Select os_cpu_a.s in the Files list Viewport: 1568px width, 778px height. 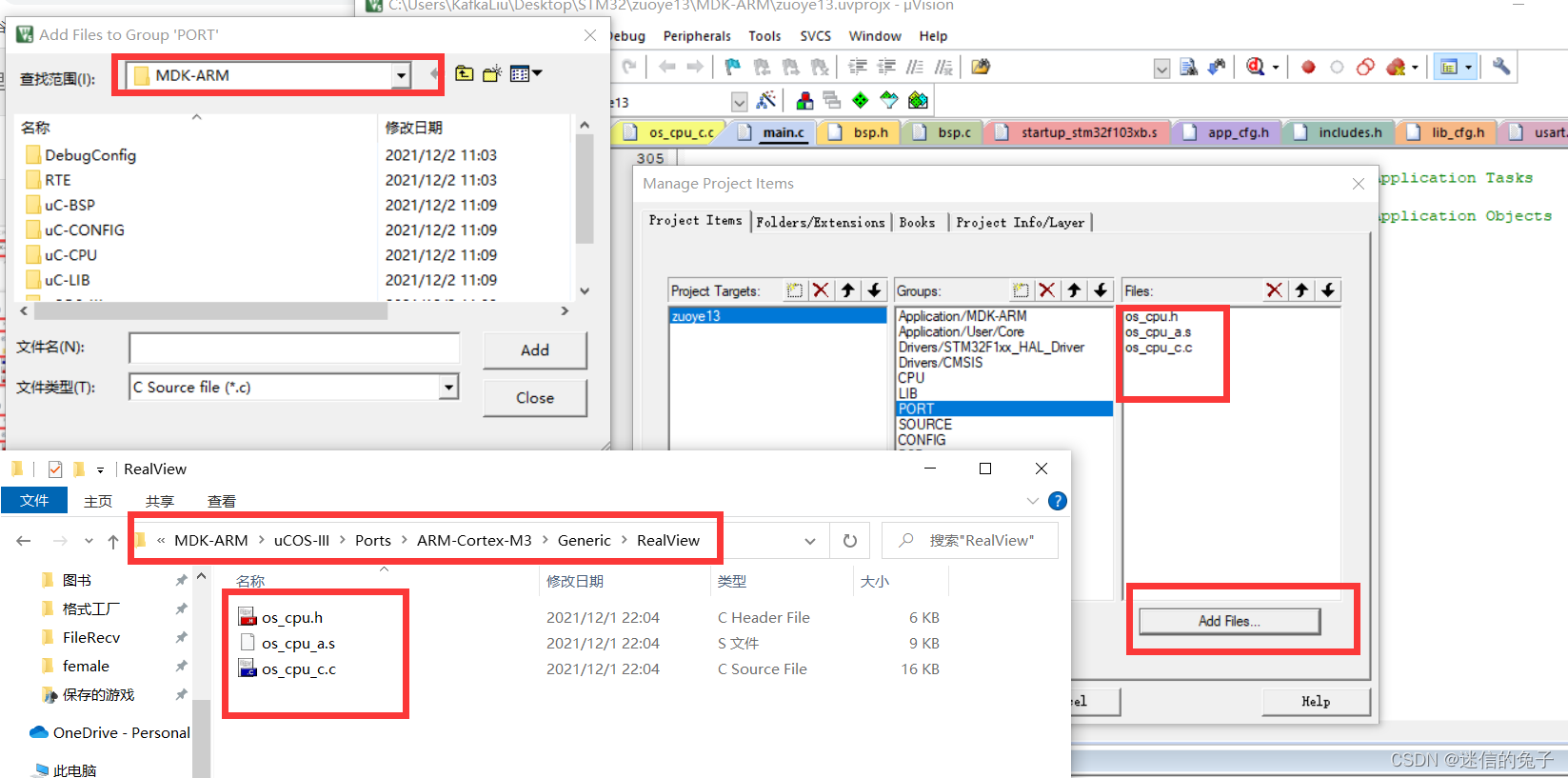1158,332
